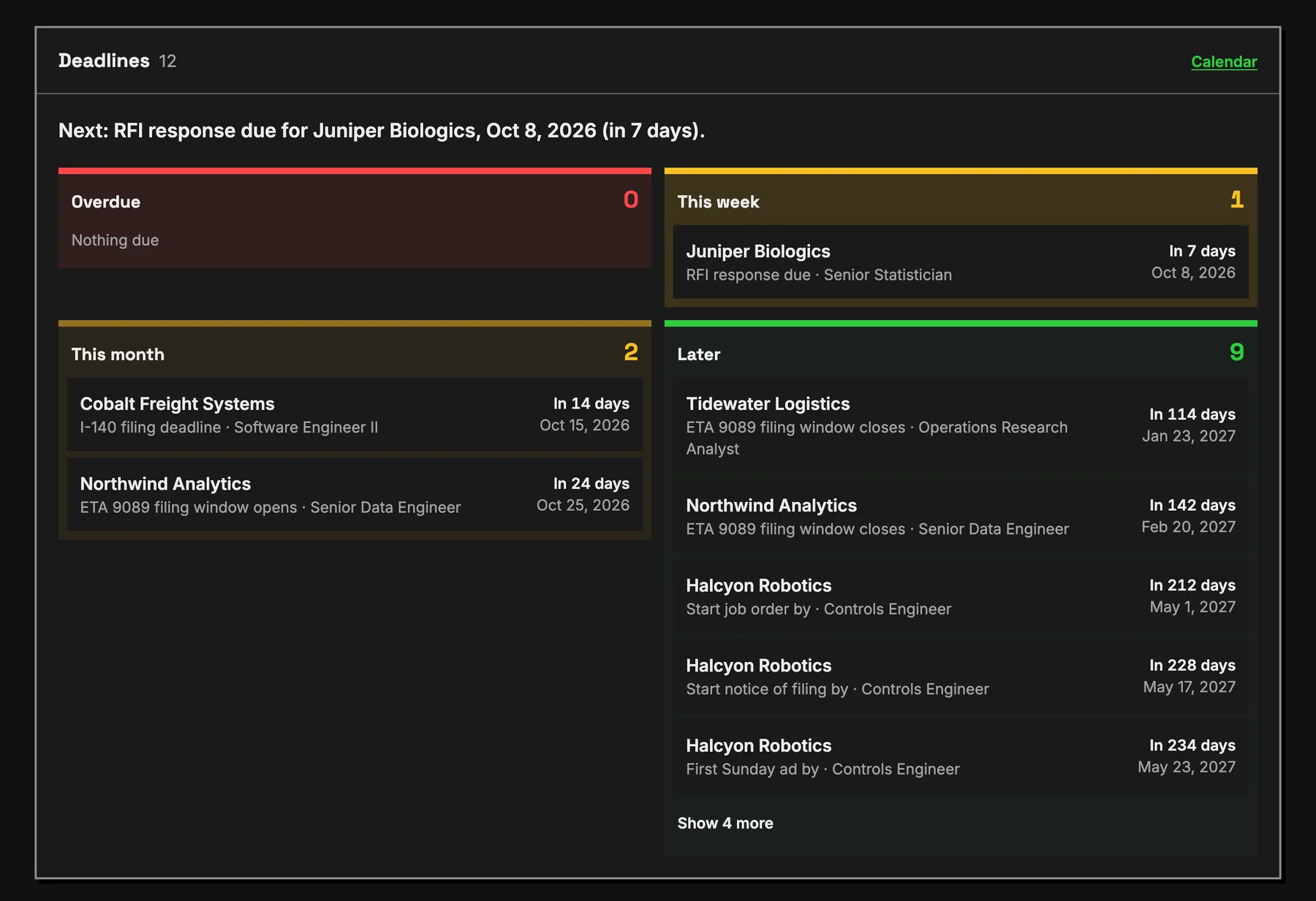Click the Next RFI response summary line

pyautogui.click(x=382, y=130)
